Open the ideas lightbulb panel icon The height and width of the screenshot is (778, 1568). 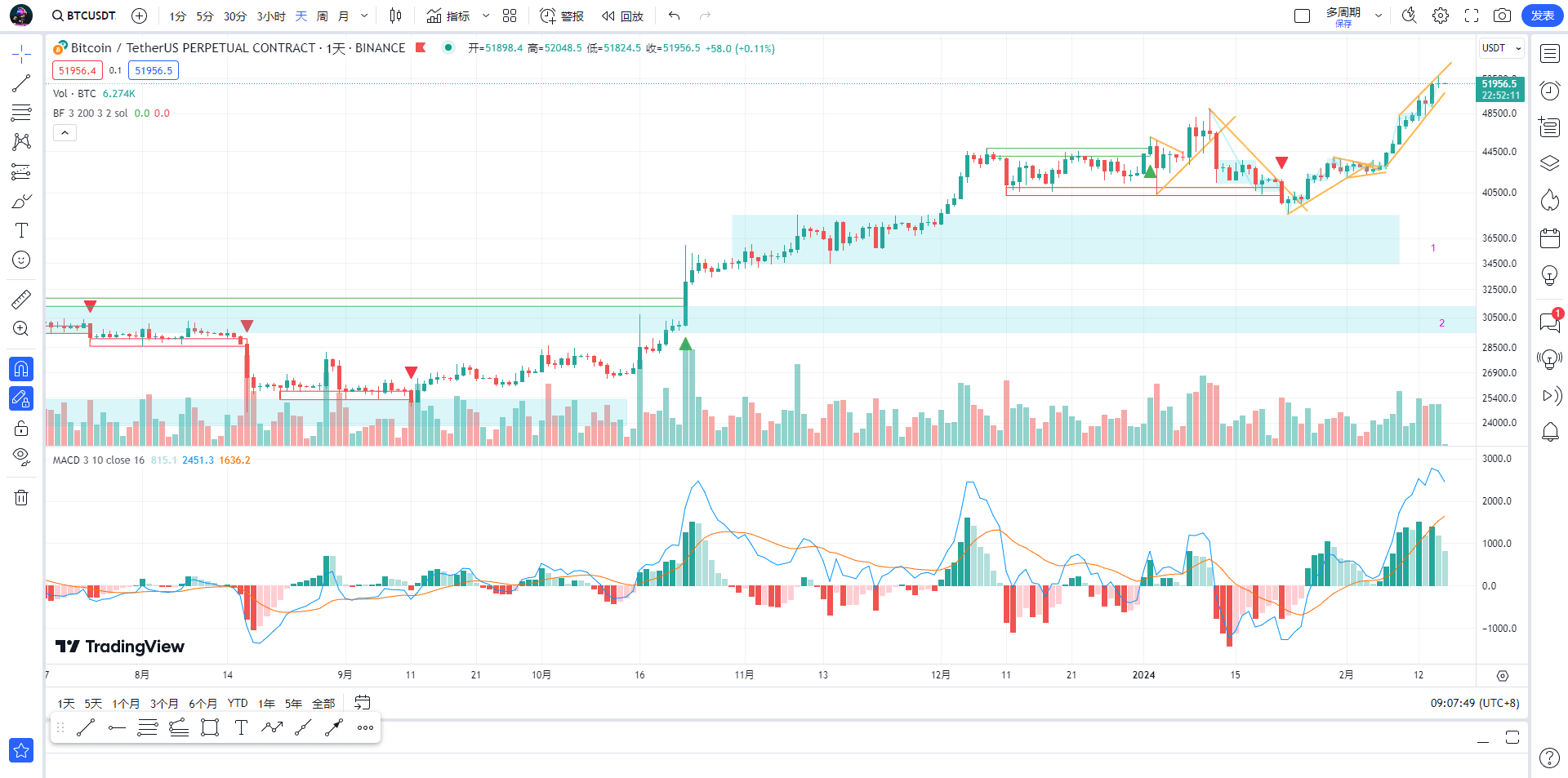[x=1550, y=276]
